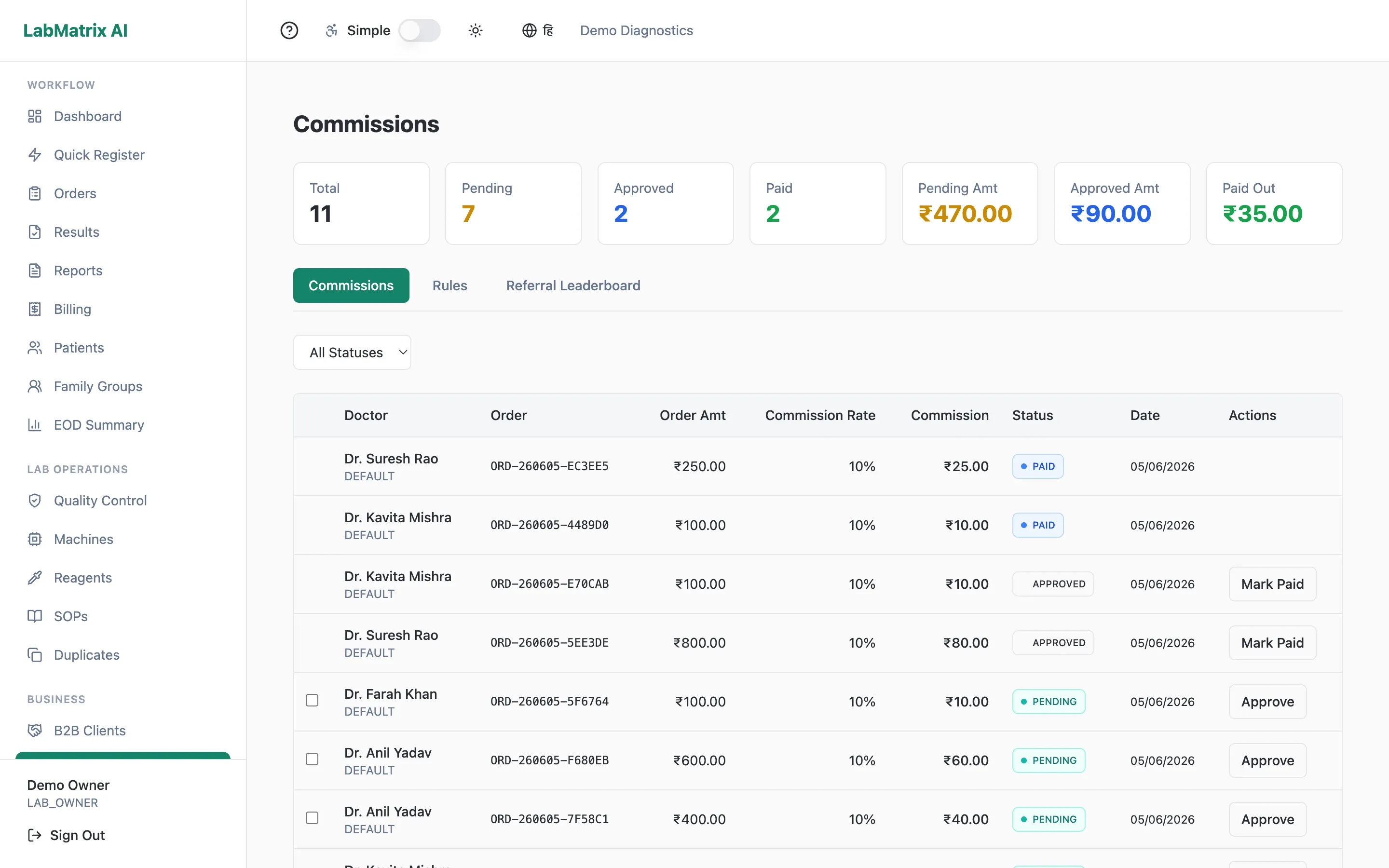Click the Reports document icon

[x=35, y=271]
